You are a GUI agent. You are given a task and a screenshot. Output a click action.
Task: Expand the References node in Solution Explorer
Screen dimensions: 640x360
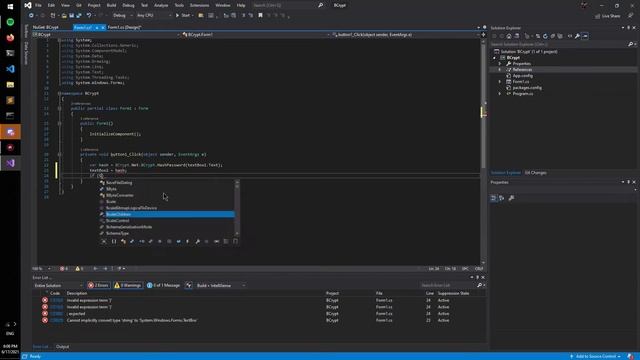click(500, 70)
